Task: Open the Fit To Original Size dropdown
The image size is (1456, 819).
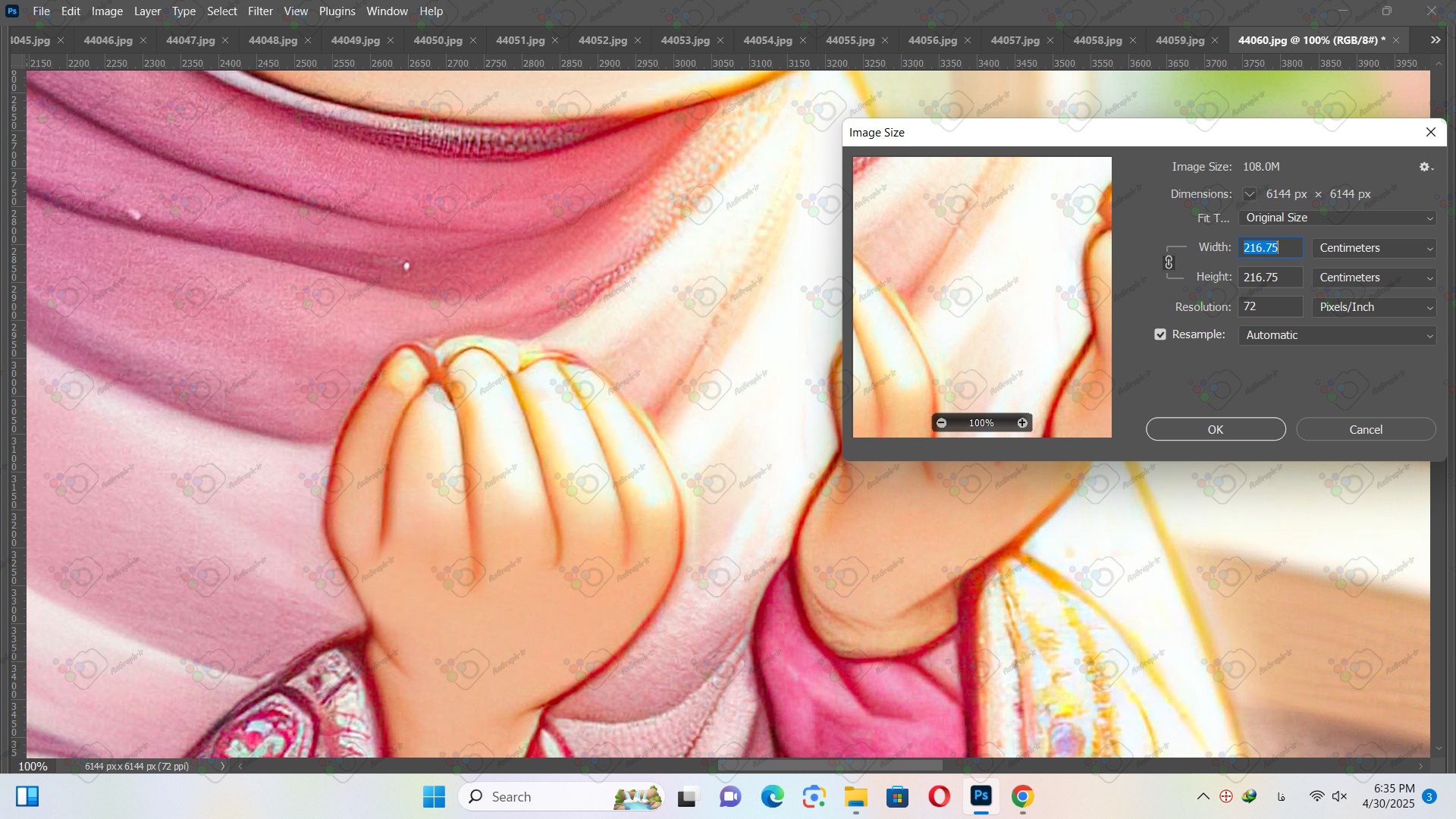Action: point(1337,218)
